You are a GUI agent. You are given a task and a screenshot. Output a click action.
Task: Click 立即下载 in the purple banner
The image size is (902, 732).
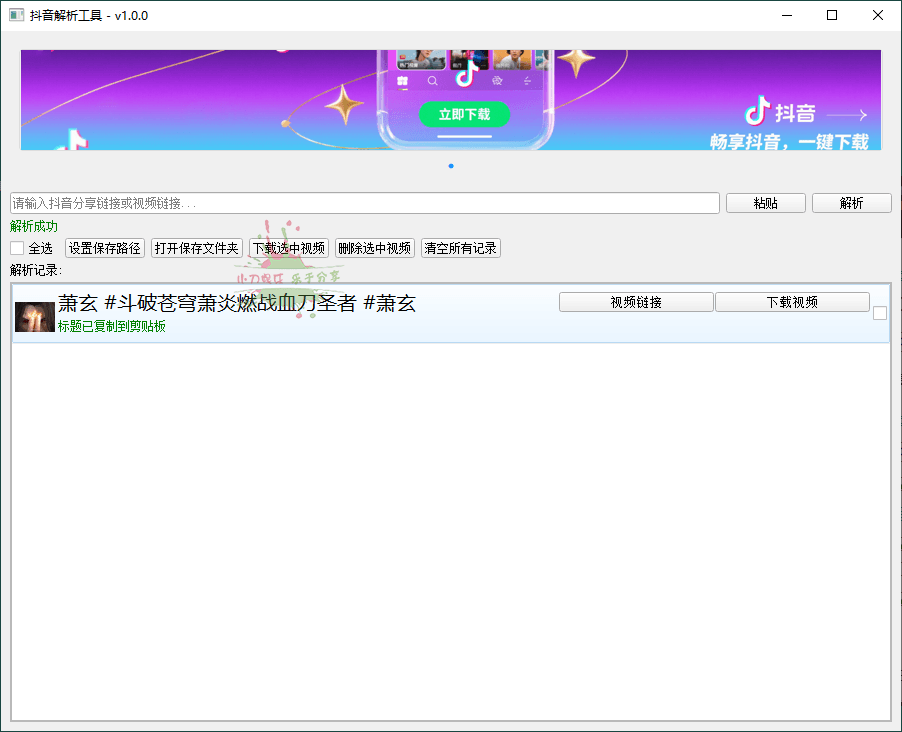[x=464, y=115]
